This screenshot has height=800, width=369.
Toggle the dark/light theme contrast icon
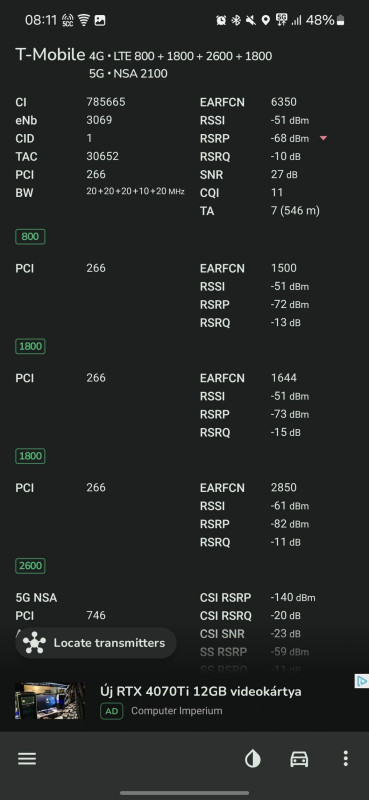point(253,759)
